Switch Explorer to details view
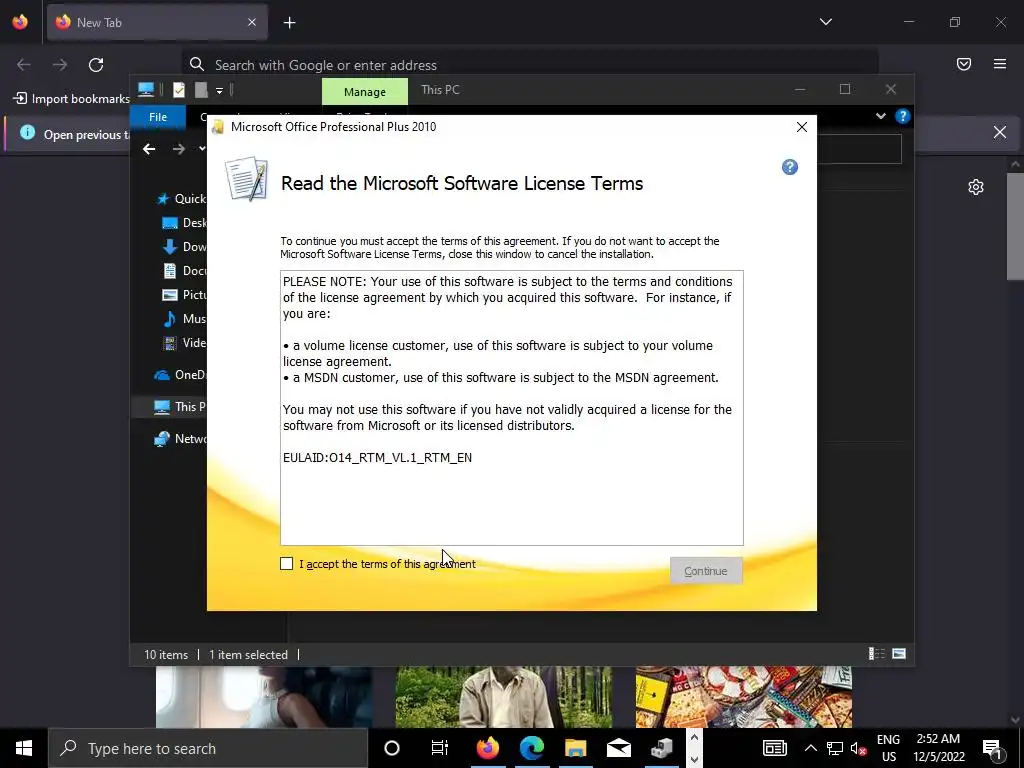The height and width of the screenshot is (768, 1024). pos(876,654)
